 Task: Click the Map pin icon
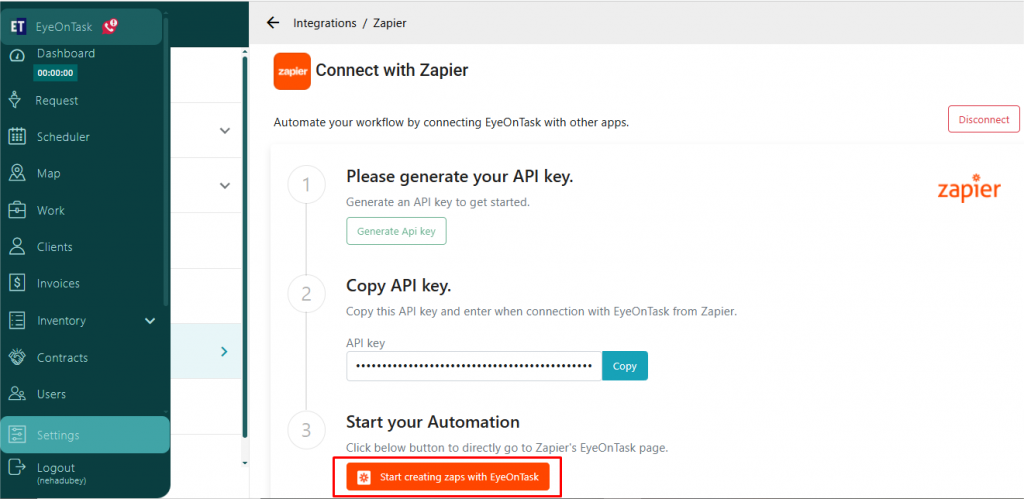(17, 173)
